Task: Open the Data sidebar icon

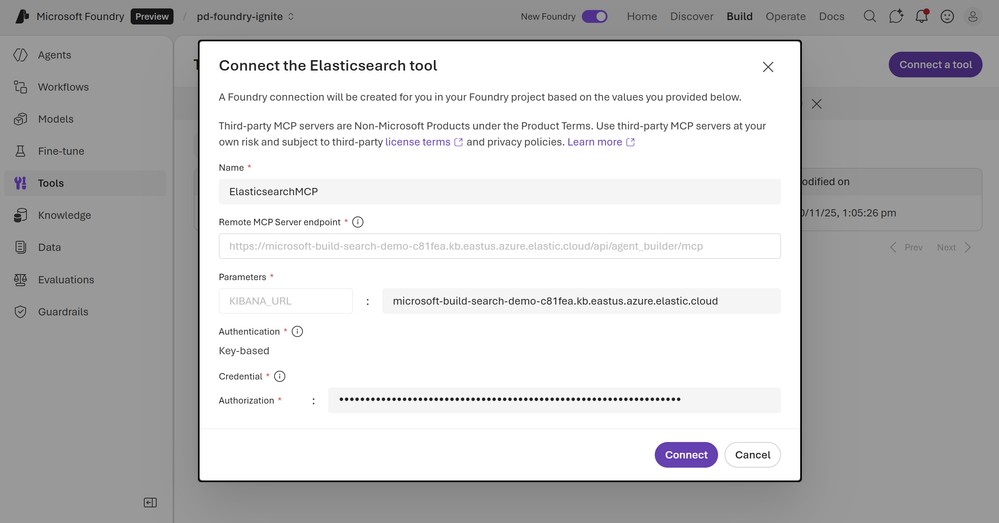Action: [x=20, y=247]
